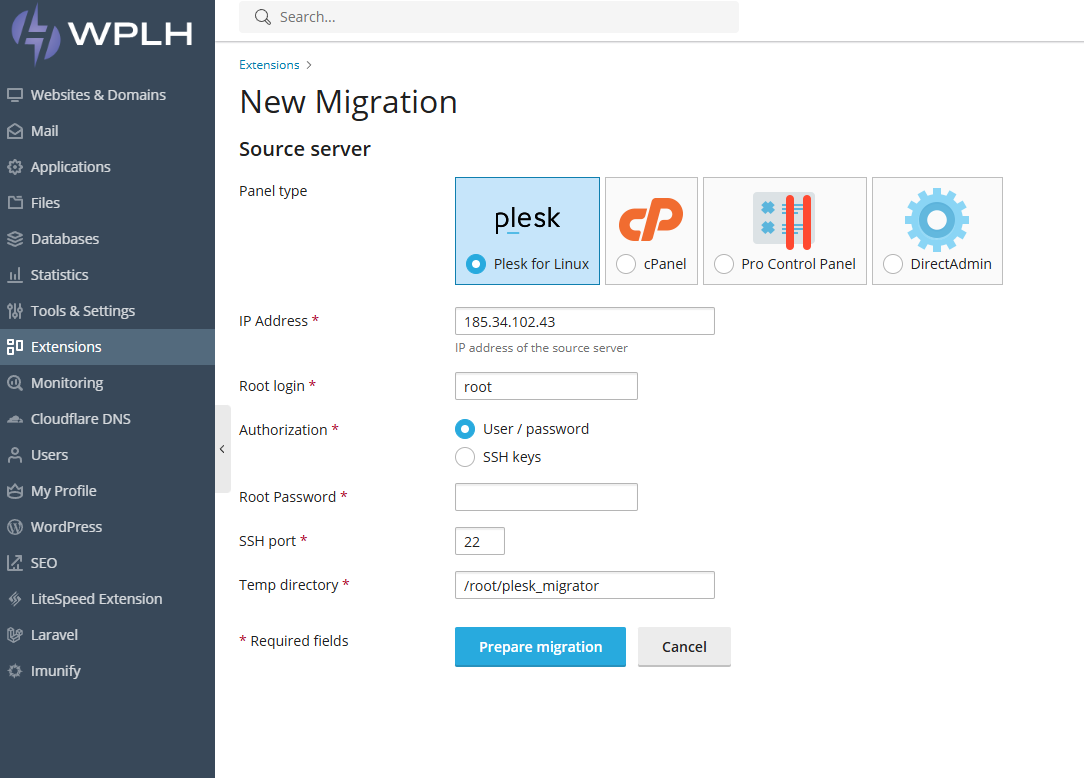This screenshot has width=1084, height=778.
Task: Click the Extensions sidebar label
Action: point(66,346)
